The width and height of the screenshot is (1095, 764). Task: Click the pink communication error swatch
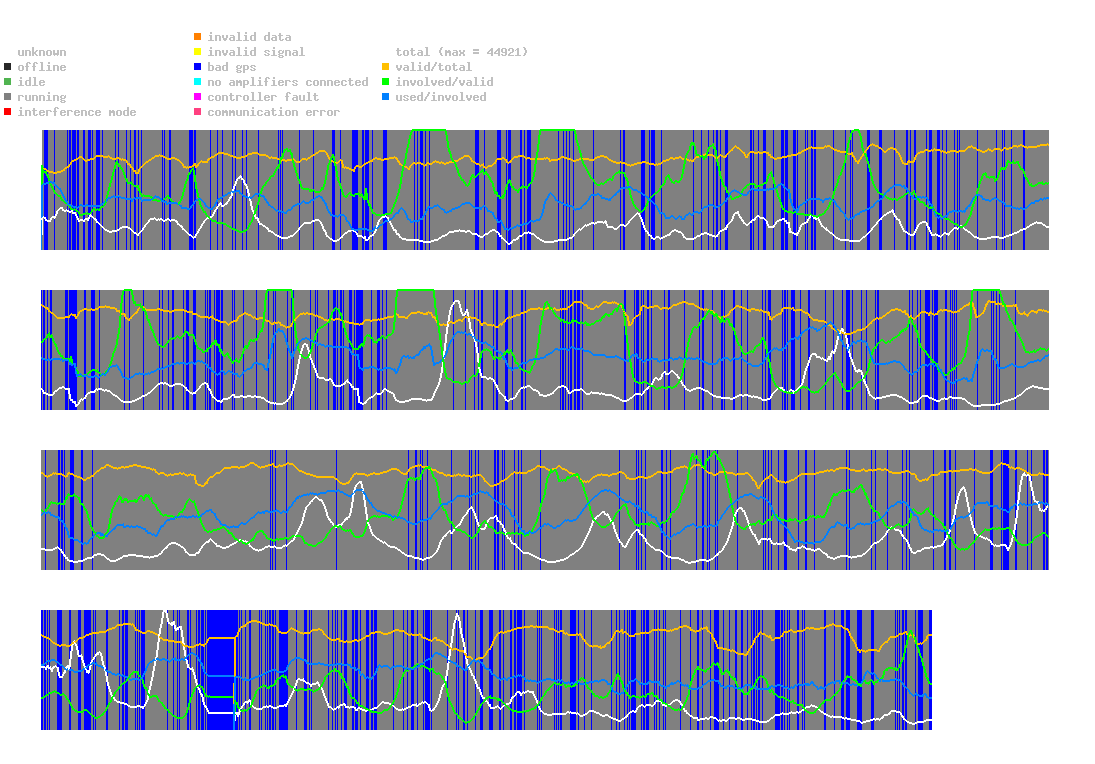[198, 112]
